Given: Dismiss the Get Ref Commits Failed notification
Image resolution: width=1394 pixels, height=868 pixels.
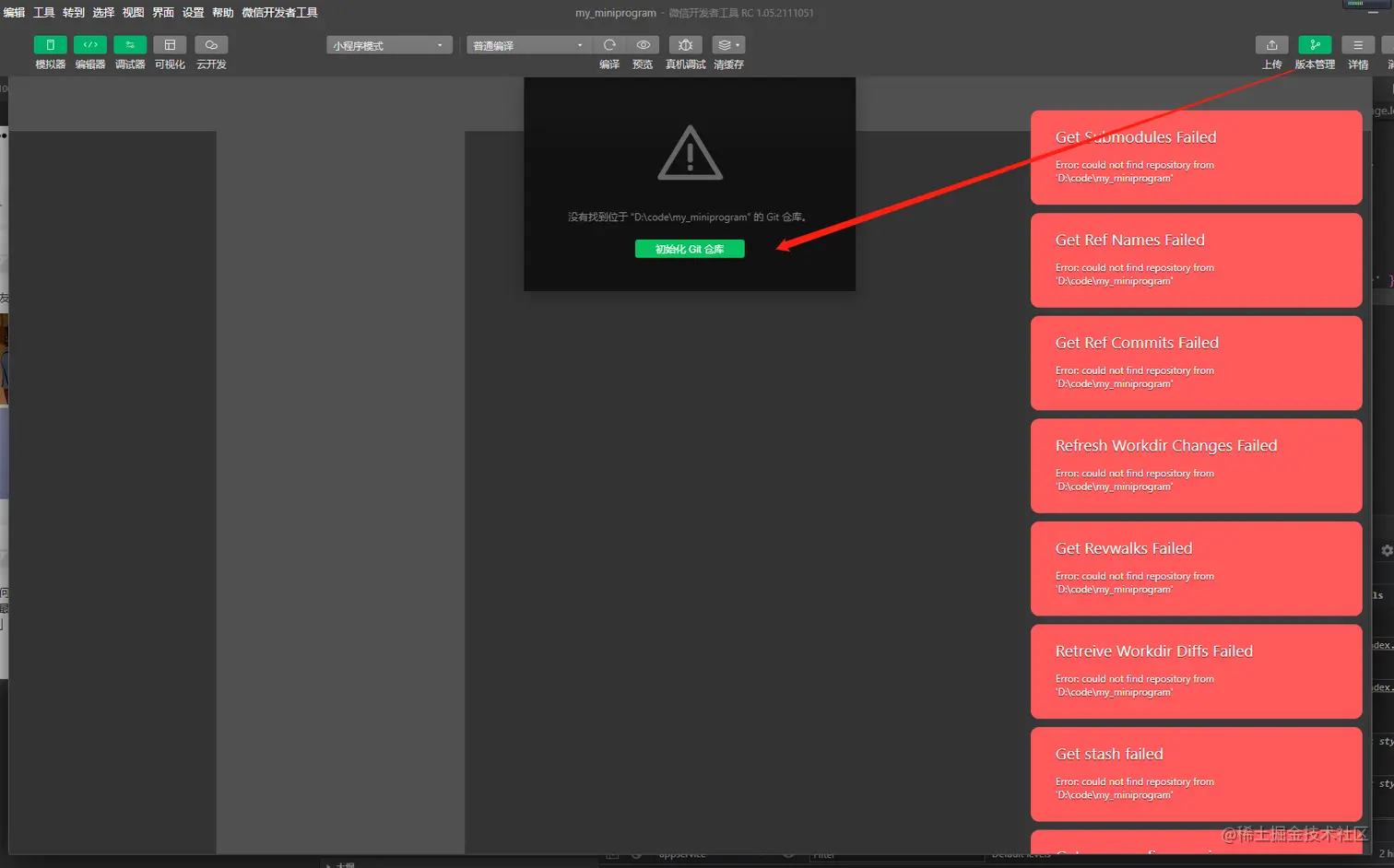Looking at the screenshot, I should [1196, 363].
